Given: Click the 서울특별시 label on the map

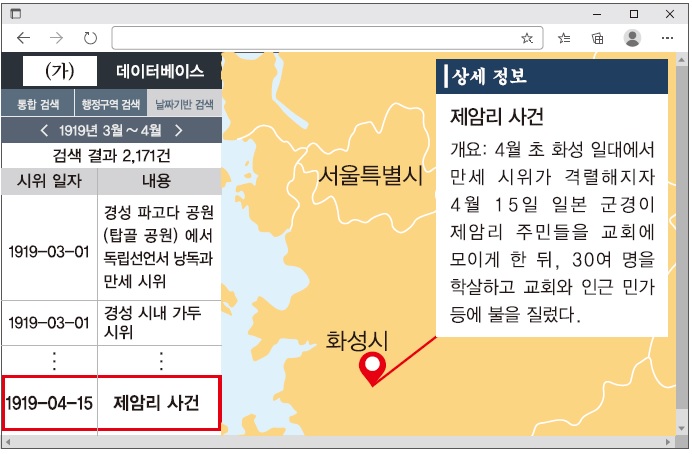Looking at the screenshot, I should [x=371, y=177].
